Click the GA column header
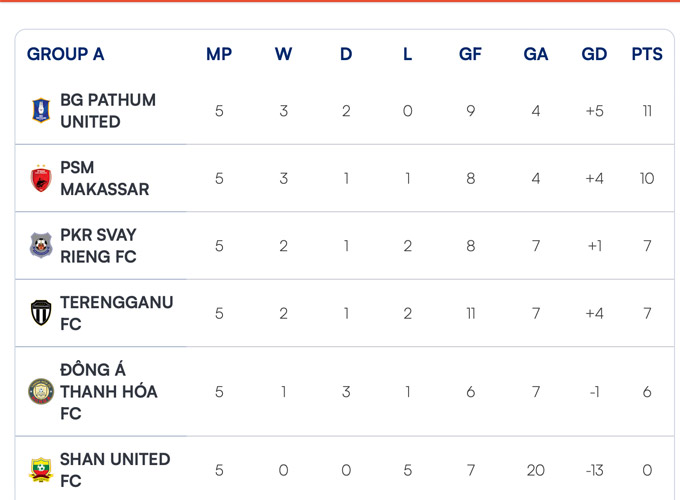This screenshot has width=680, height=500. tap(536, 54)
